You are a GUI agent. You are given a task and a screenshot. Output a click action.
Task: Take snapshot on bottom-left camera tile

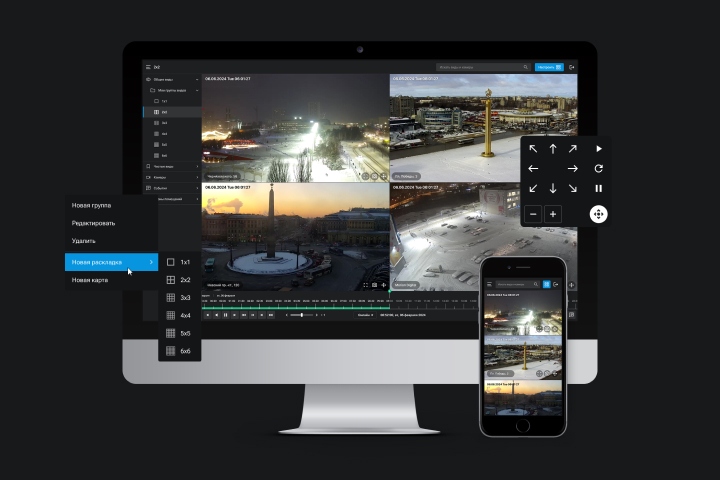(375, 285)
